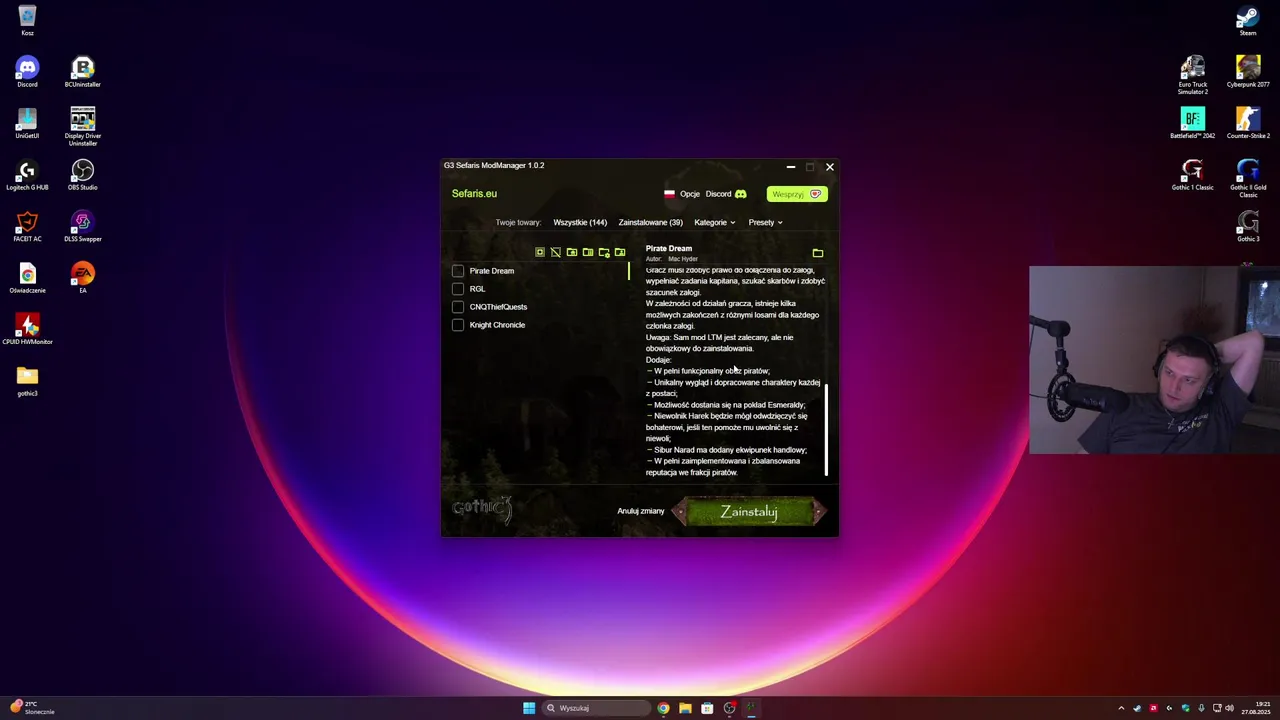Open Microsoft Store from the taskbar

pos(707,708)
